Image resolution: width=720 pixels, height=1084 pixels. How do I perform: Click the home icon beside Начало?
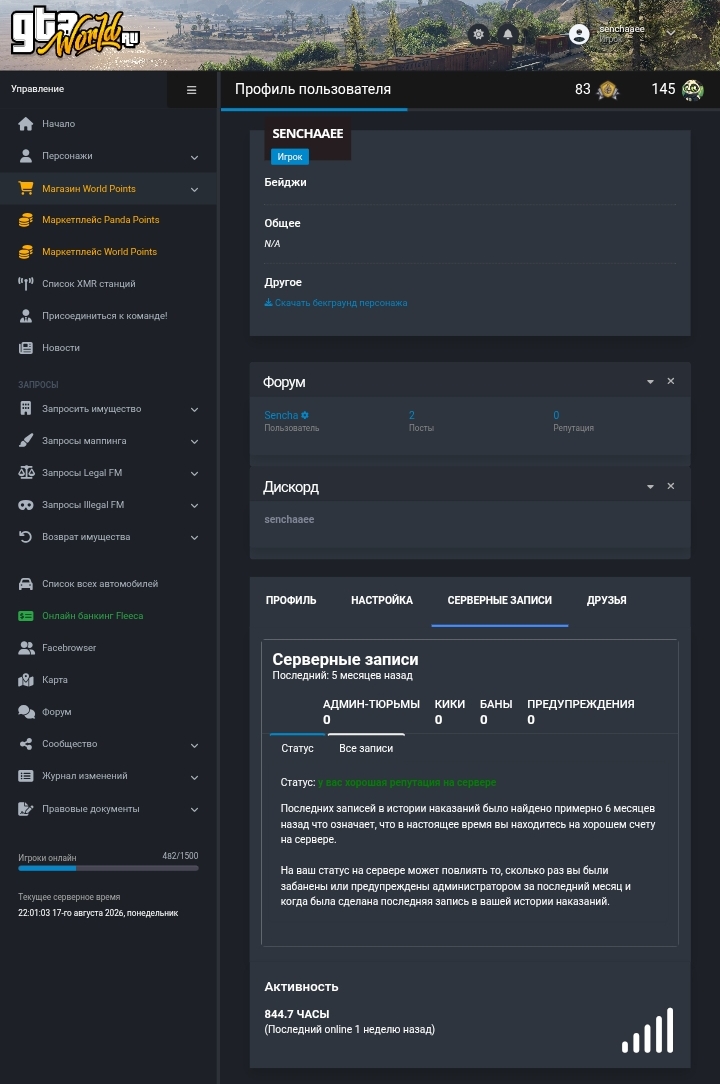coord(26,124)
